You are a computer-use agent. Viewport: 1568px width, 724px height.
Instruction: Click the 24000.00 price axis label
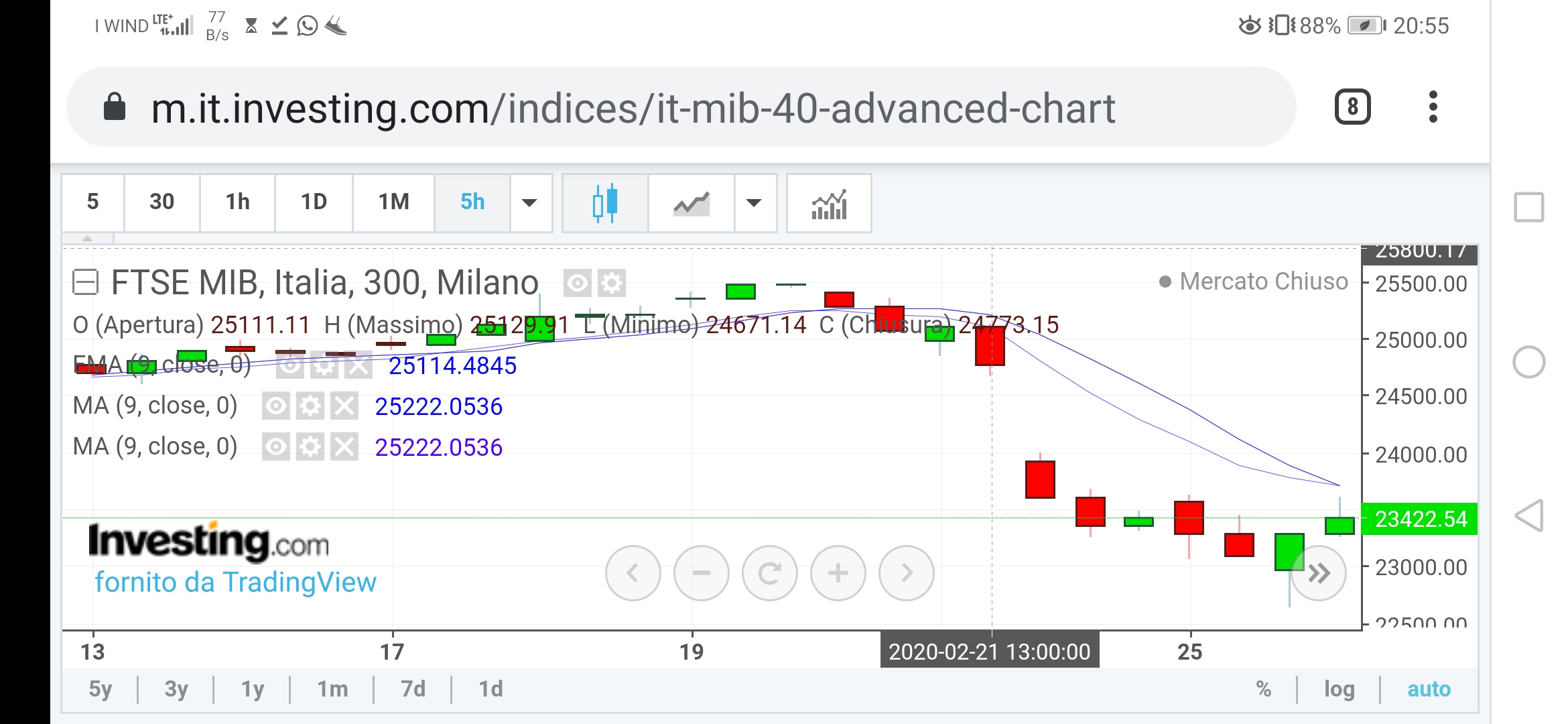(x=1421, y=455)
